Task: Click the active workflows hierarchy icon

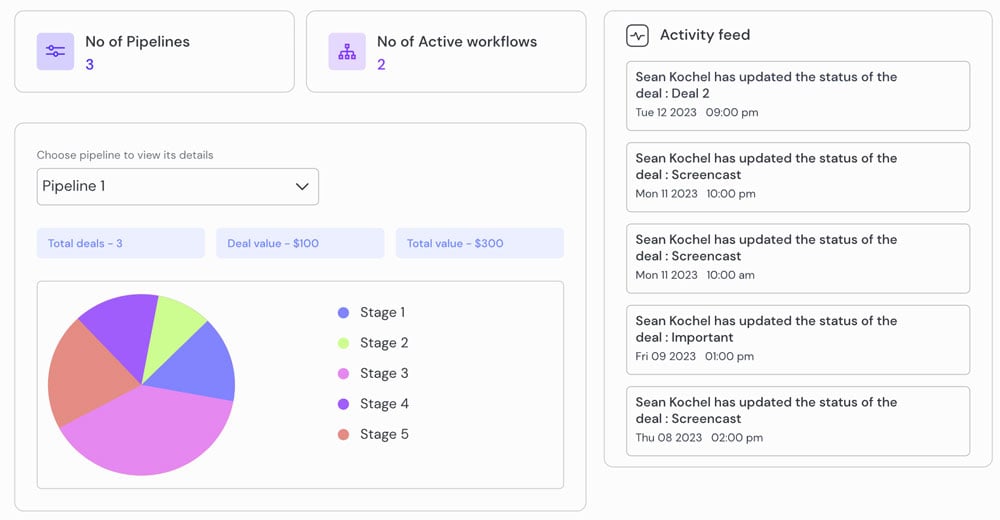Action: click(347, 52)
